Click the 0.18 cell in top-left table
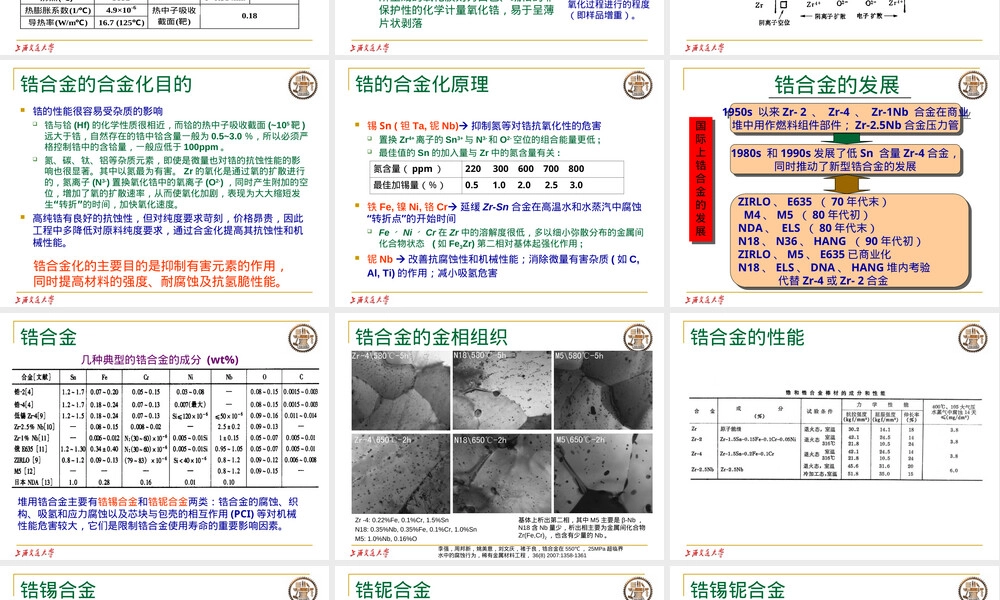This screenshot has width=1000, height=600. click(x=250, y=16)
